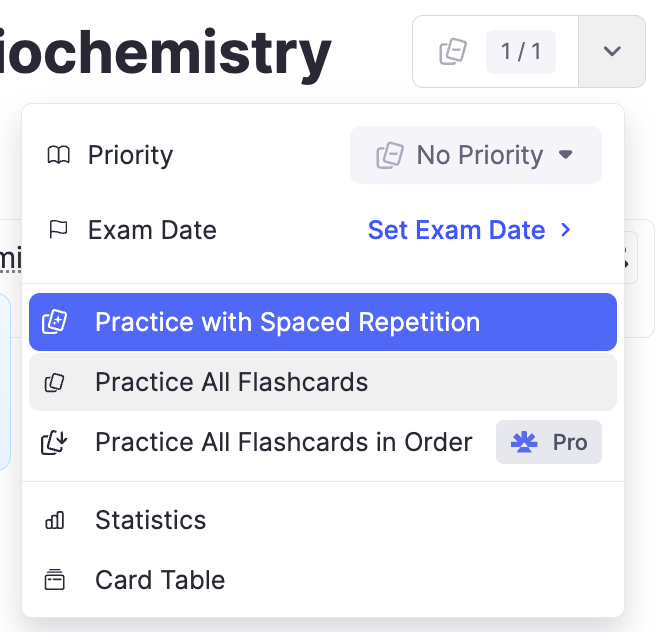Choose Practice All Flashcards option

[231, 382]
